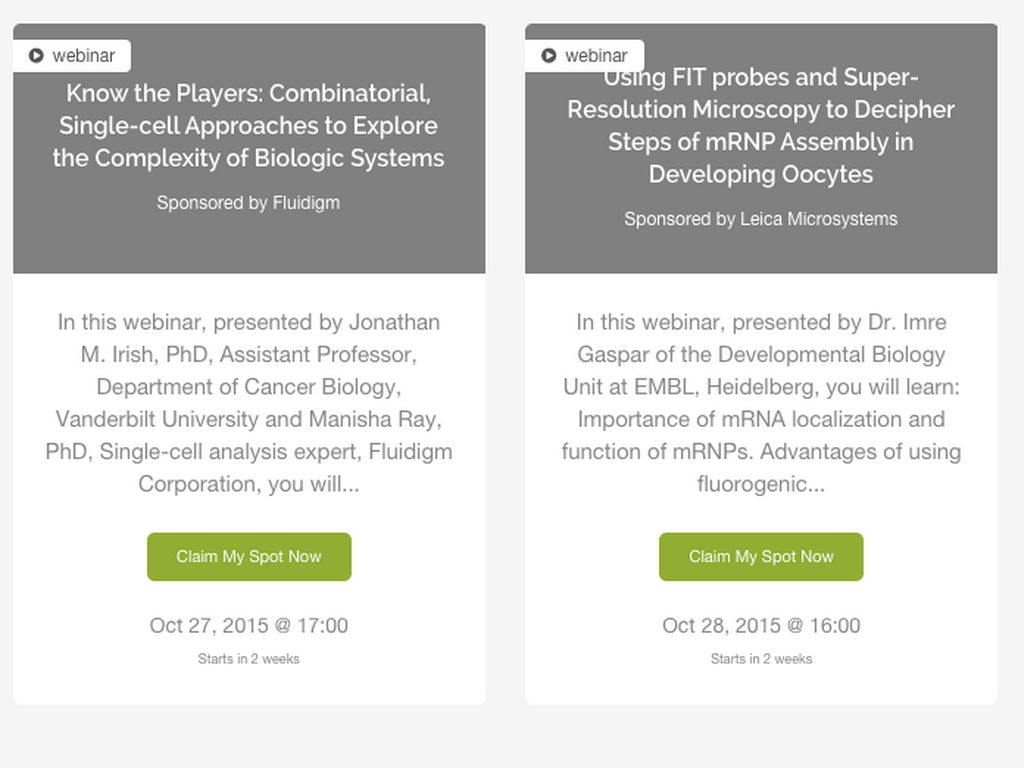Click the gray banner background of the Fluidigm card
This screenshot has height=768, width=1024.
(249, 245)
